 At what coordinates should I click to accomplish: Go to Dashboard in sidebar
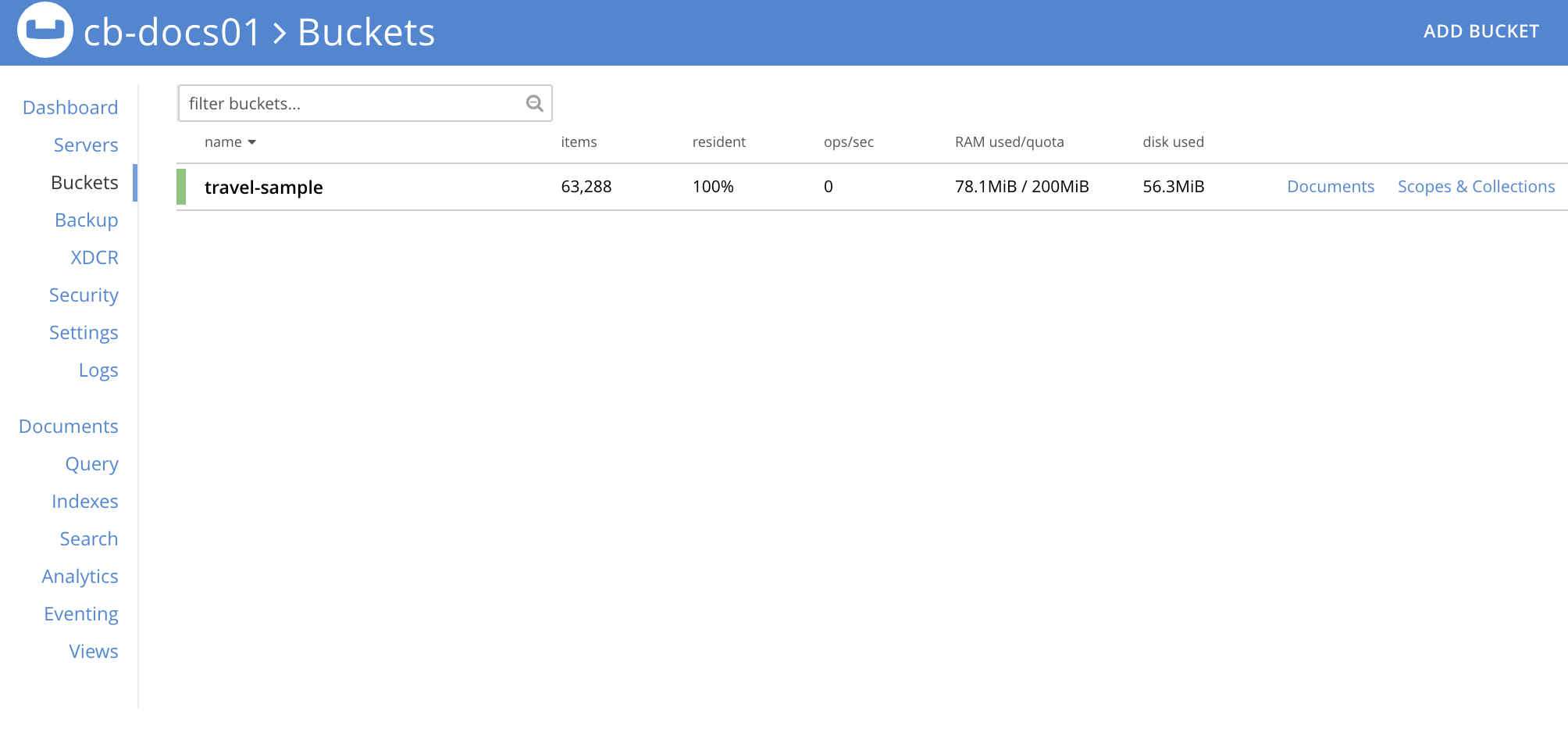(70, 108)
